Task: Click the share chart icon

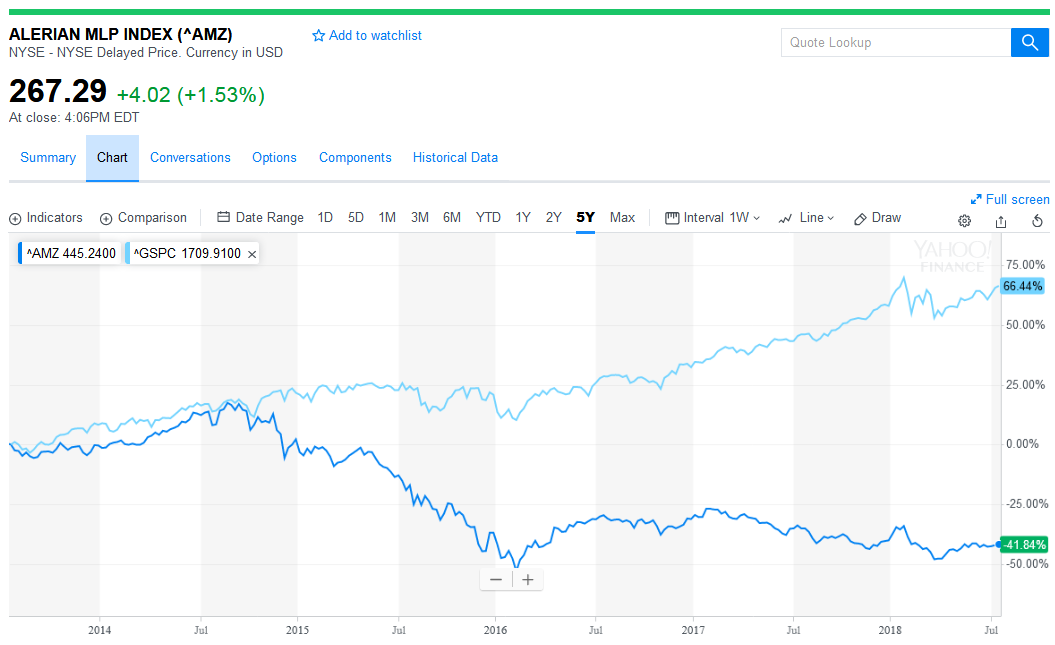Action: [1001, 220]
